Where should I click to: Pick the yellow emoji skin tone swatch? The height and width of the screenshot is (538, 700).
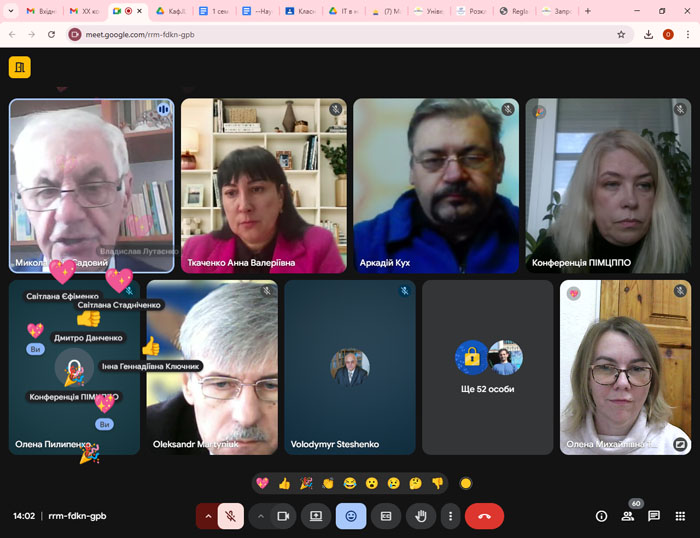coord(465,483)
